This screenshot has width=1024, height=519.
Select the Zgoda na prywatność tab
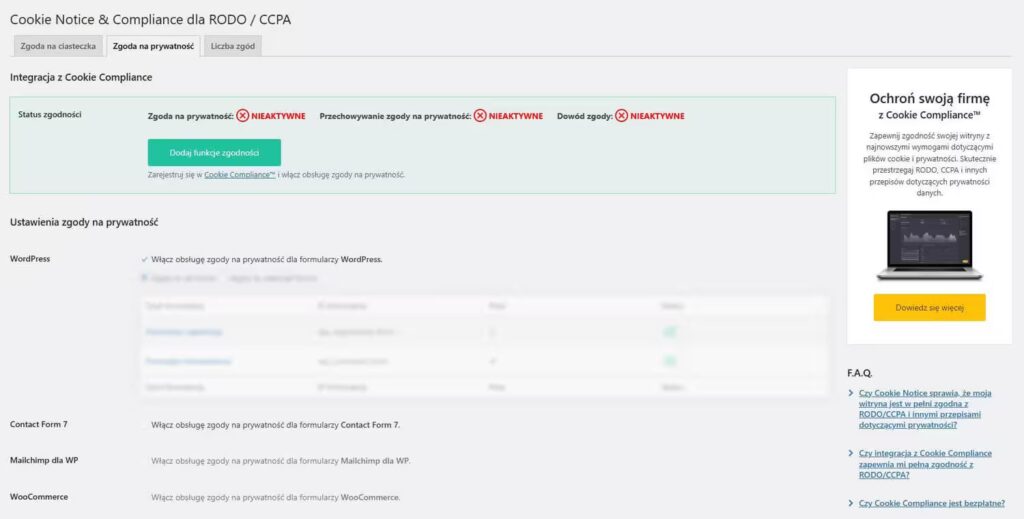click(153, 46)
